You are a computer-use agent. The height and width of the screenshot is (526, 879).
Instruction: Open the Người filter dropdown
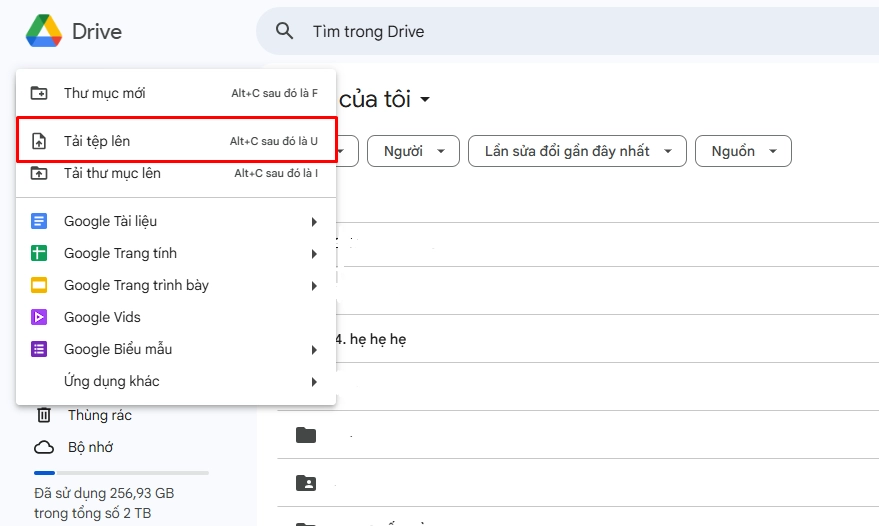point(413,151)
